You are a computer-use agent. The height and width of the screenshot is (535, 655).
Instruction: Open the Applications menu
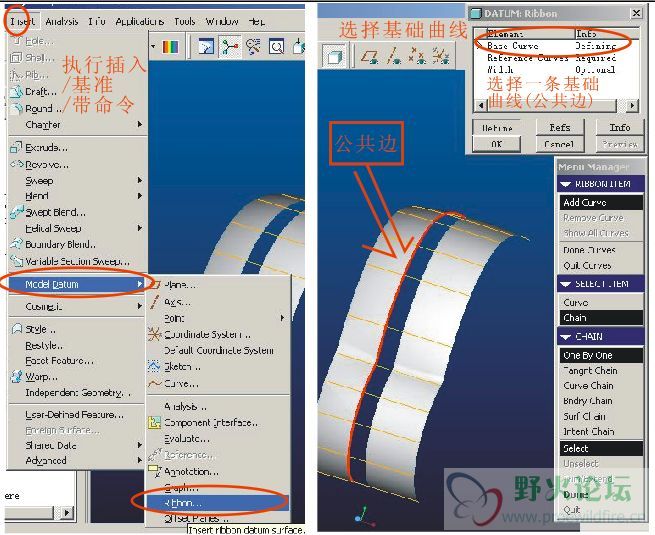point(140,21)
